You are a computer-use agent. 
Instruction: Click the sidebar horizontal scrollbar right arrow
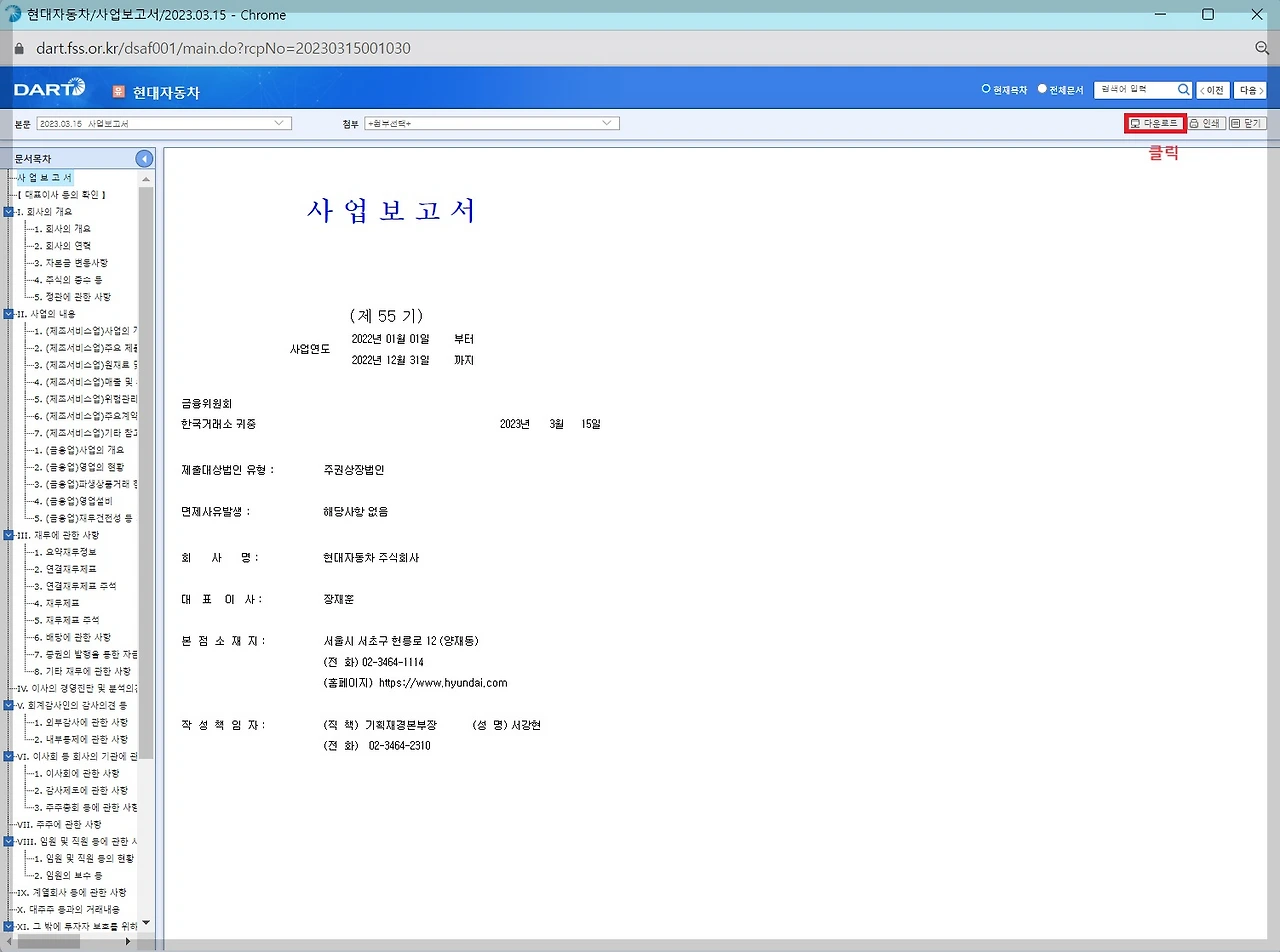point(127,941)
